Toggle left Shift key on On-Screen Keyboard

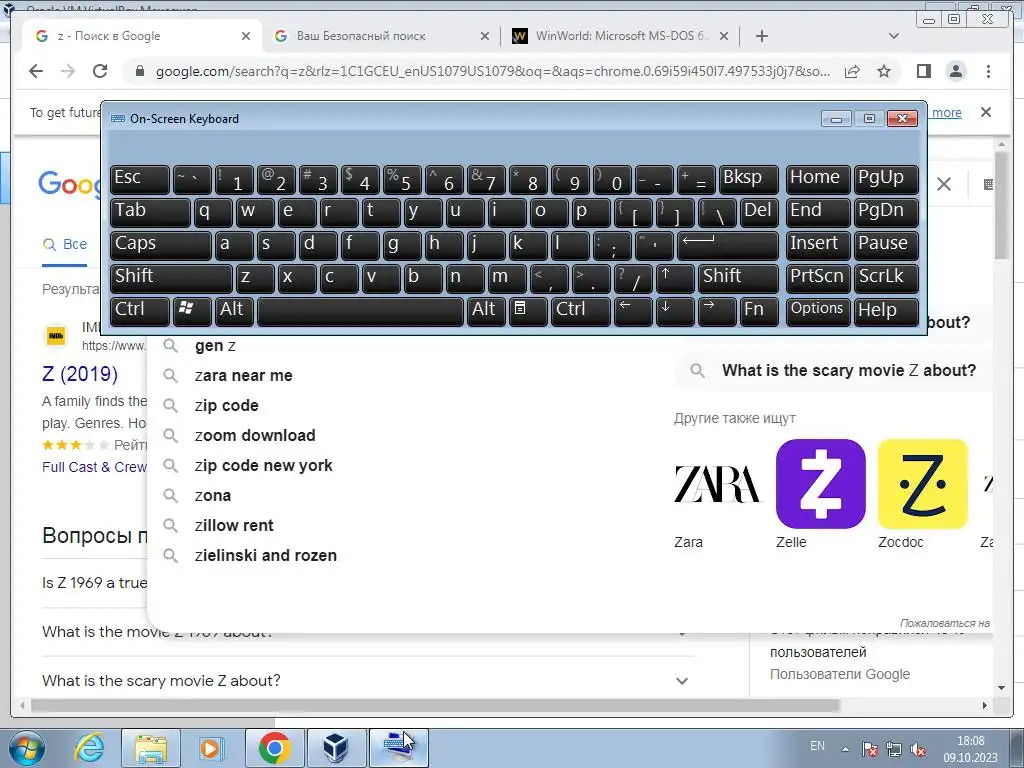(170, 278)
